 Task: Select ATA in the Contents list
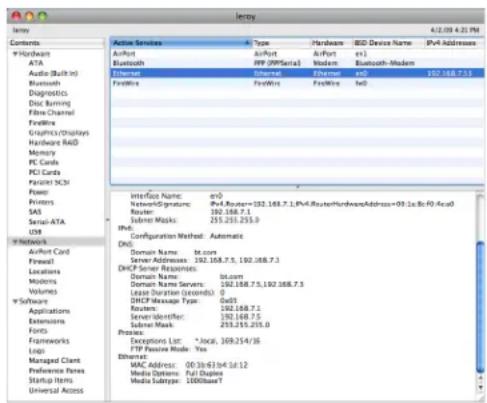pyautogui.click(x=36, y=63)
